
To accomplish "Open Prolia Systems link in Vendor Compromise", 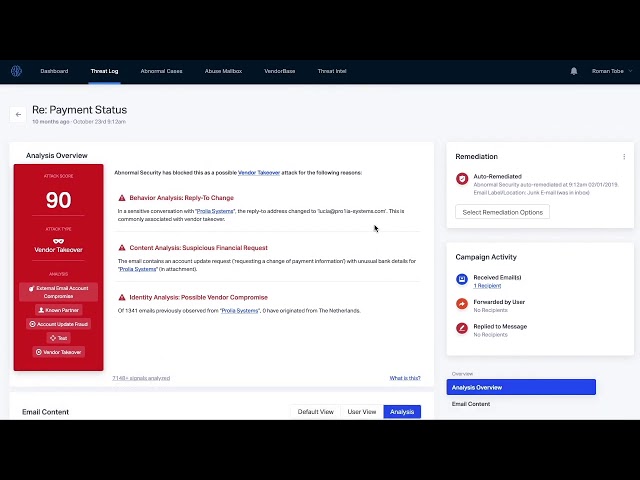I will click(x=240, y=311).
